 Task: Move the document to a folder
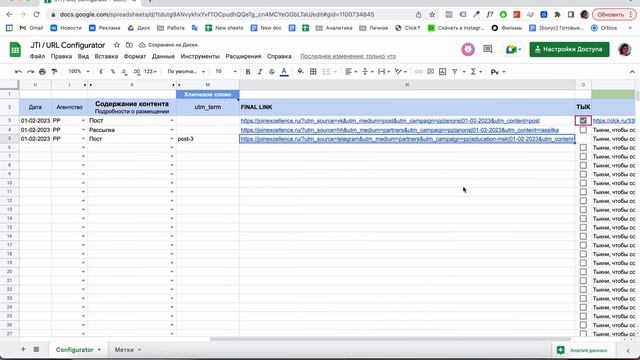pos(129,45)
